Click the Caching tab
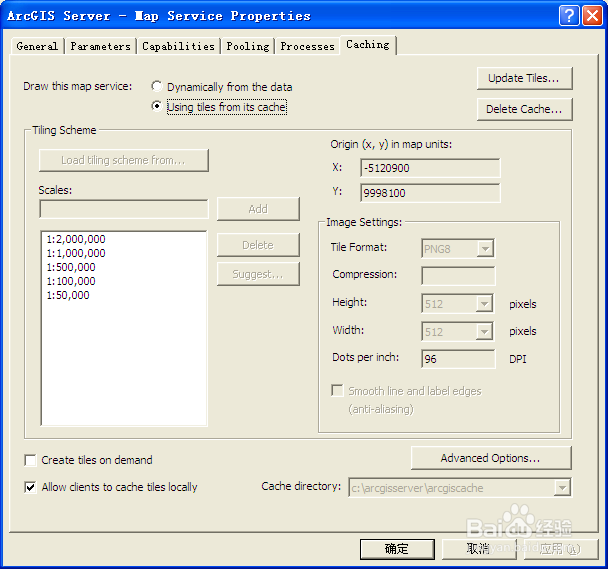 click(x=368, y=45)
